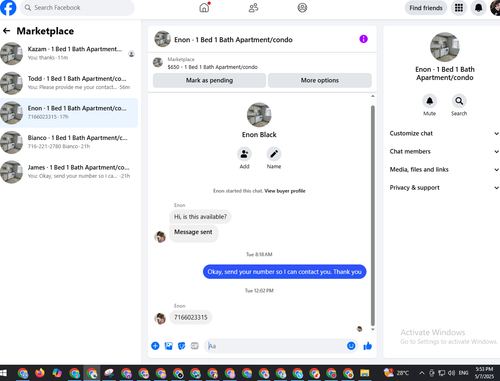Image resolution: width=500 pixels, height=381 pixels.
Task: Open the Facebook menu grid icon
Action: click(x=459, y=8)
